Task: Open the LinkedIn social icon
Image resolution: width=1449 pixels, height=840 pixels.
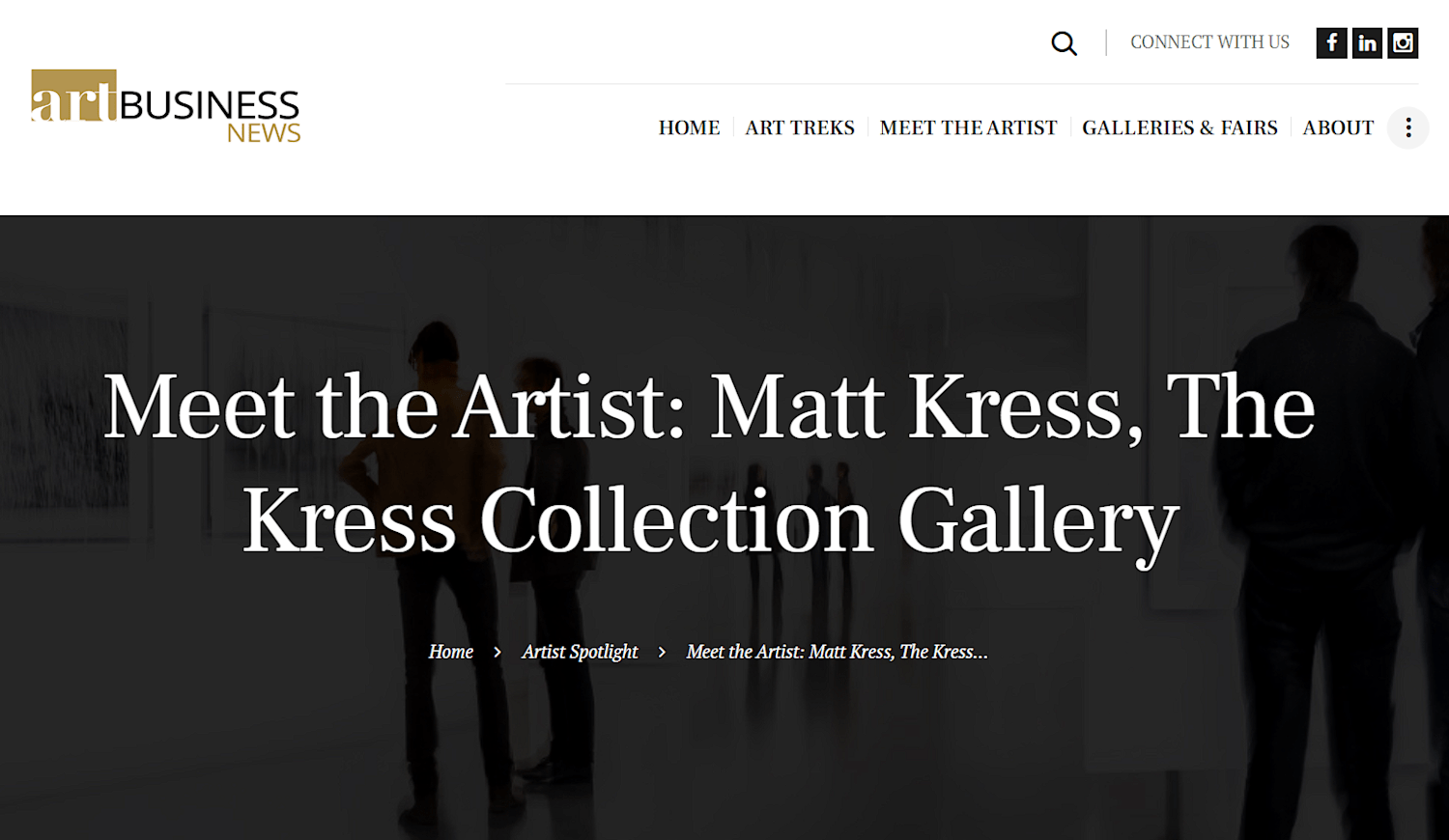Action: (1367, 42)
